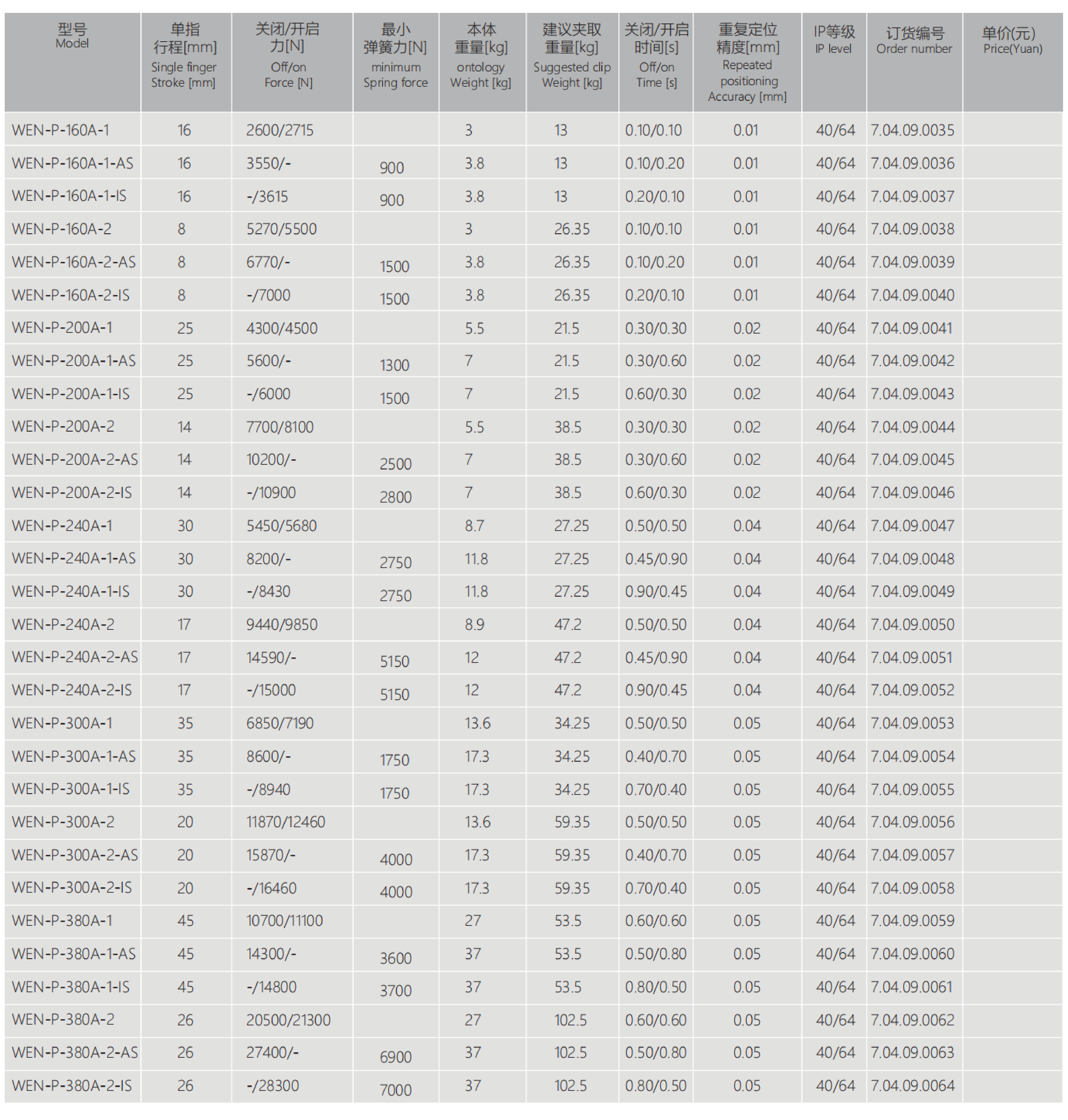The height and width of the screenshot is (1120, 1068).
Task: Select the WEN-P-240A-1 model cell
Action: (x=62, y=526)
